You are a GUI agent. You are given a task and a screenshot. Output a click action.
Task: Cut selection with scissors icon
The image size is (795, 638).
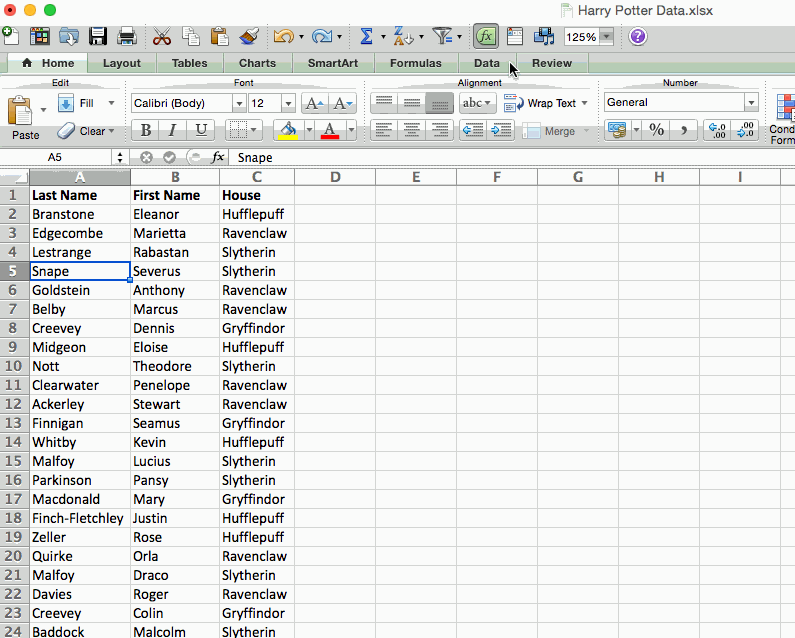(x=162, y=37)
